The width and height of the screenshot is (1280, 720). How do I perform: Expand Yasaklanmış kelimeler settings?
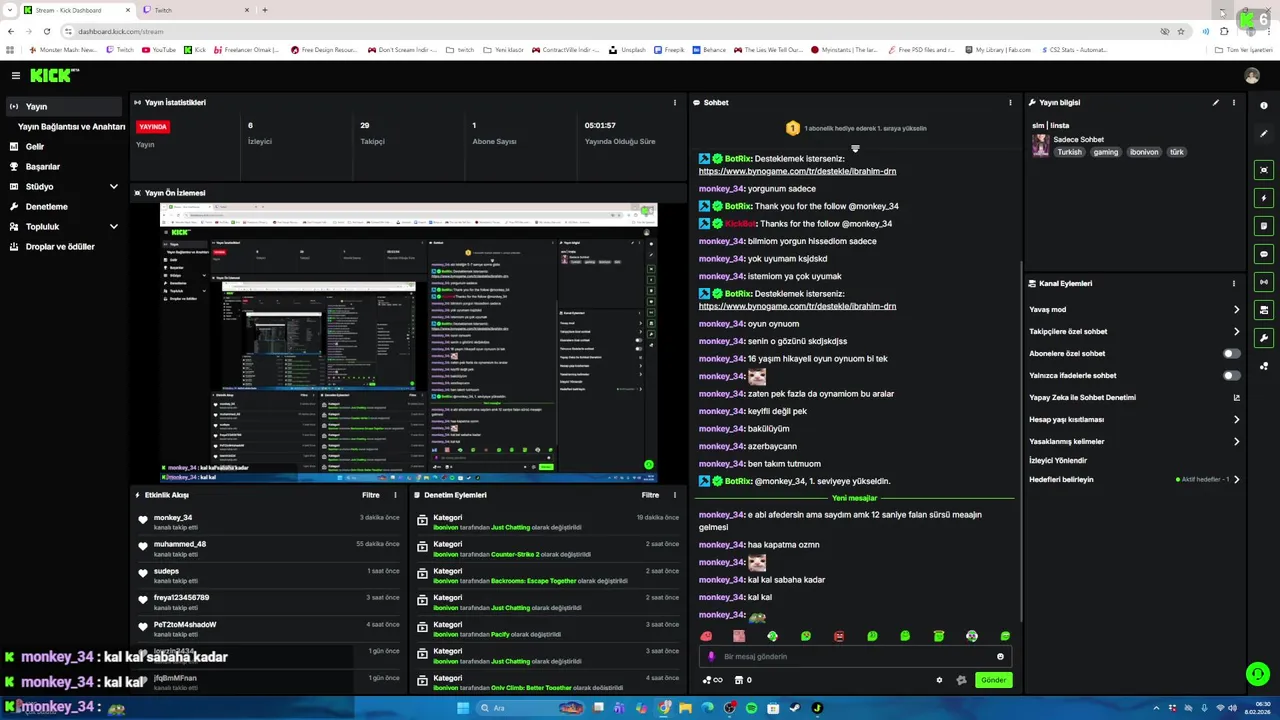[1236, 441]
